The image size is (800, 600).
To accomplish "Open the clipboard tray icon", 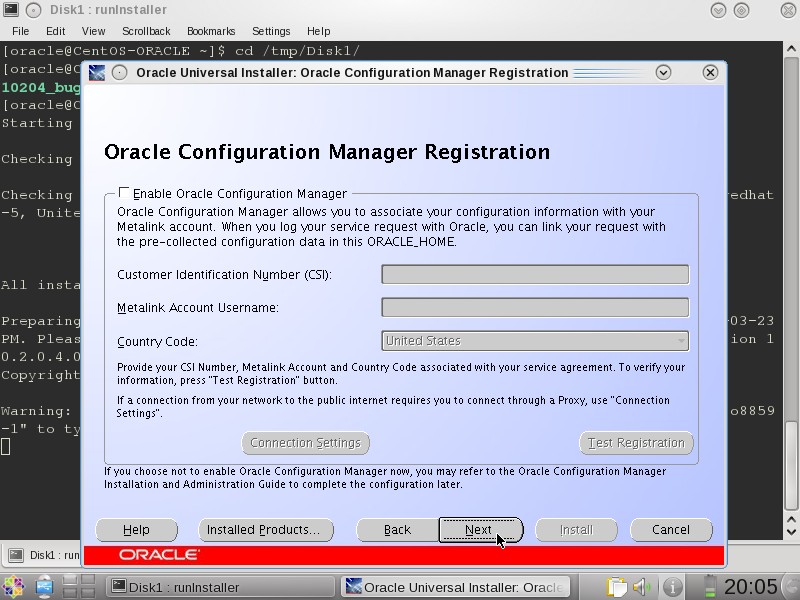I will 617,587.
